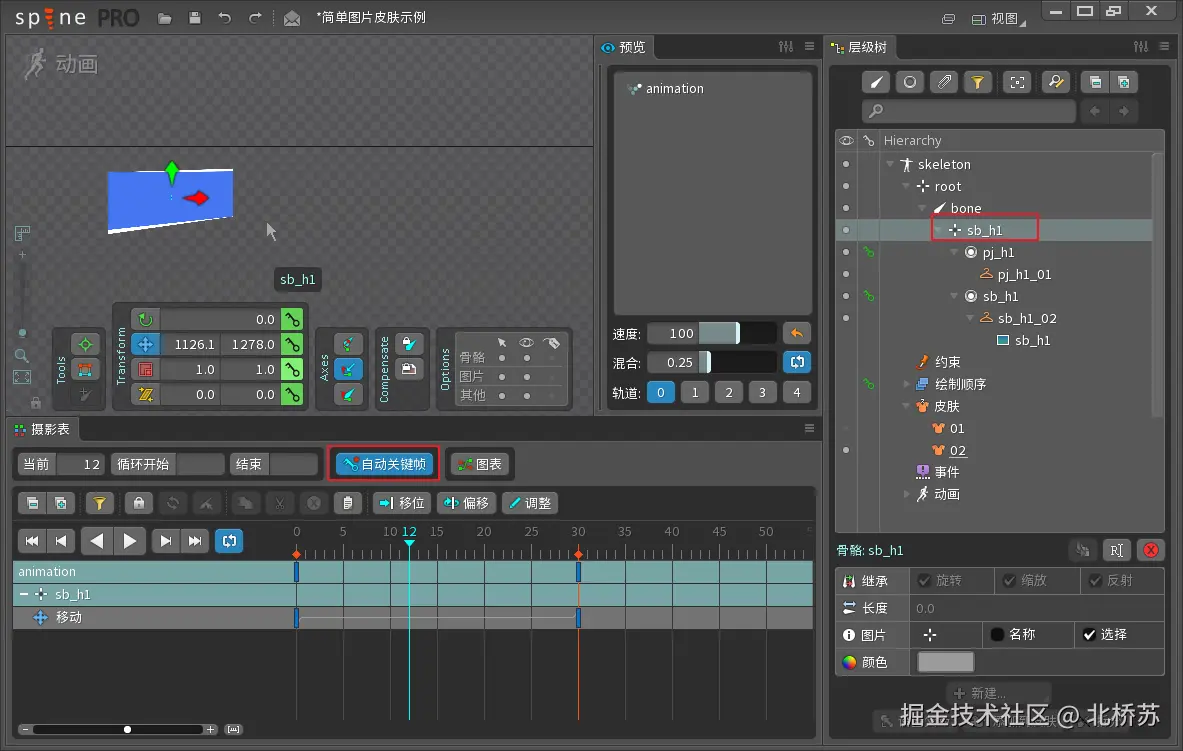The image size is (1183, 751).
Task: Expand the 绘制顺序 node
Action: tap(907, 384)
